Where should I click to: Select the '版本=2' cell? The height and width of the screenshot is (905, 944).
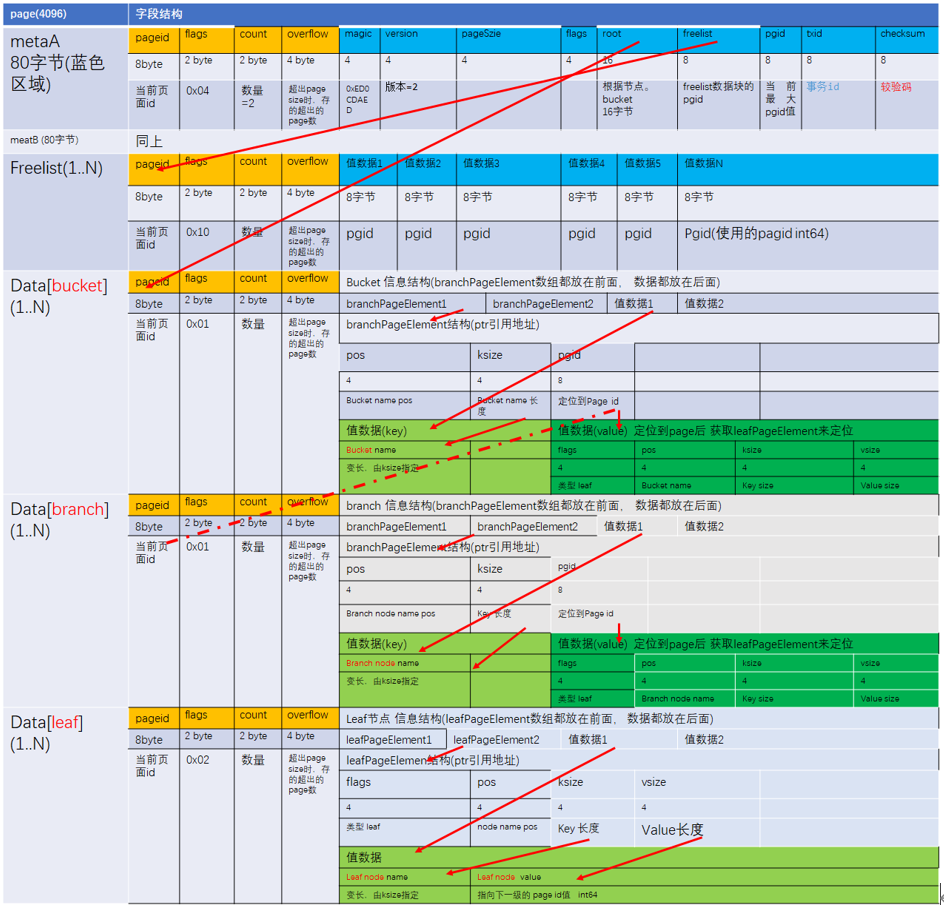pos(418,105)
